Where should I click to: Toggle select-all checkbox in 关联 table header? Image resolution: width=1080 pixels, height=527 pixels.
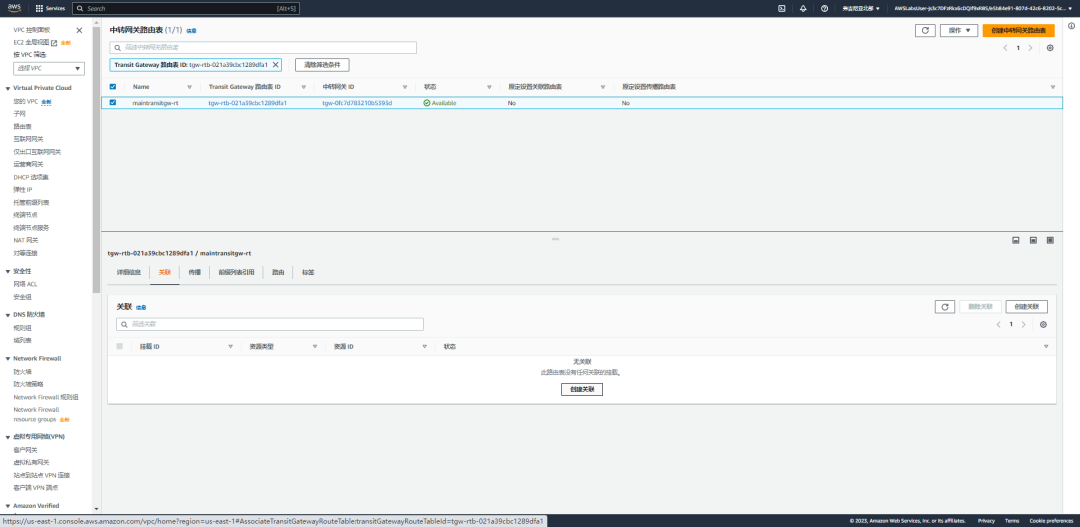120,347
